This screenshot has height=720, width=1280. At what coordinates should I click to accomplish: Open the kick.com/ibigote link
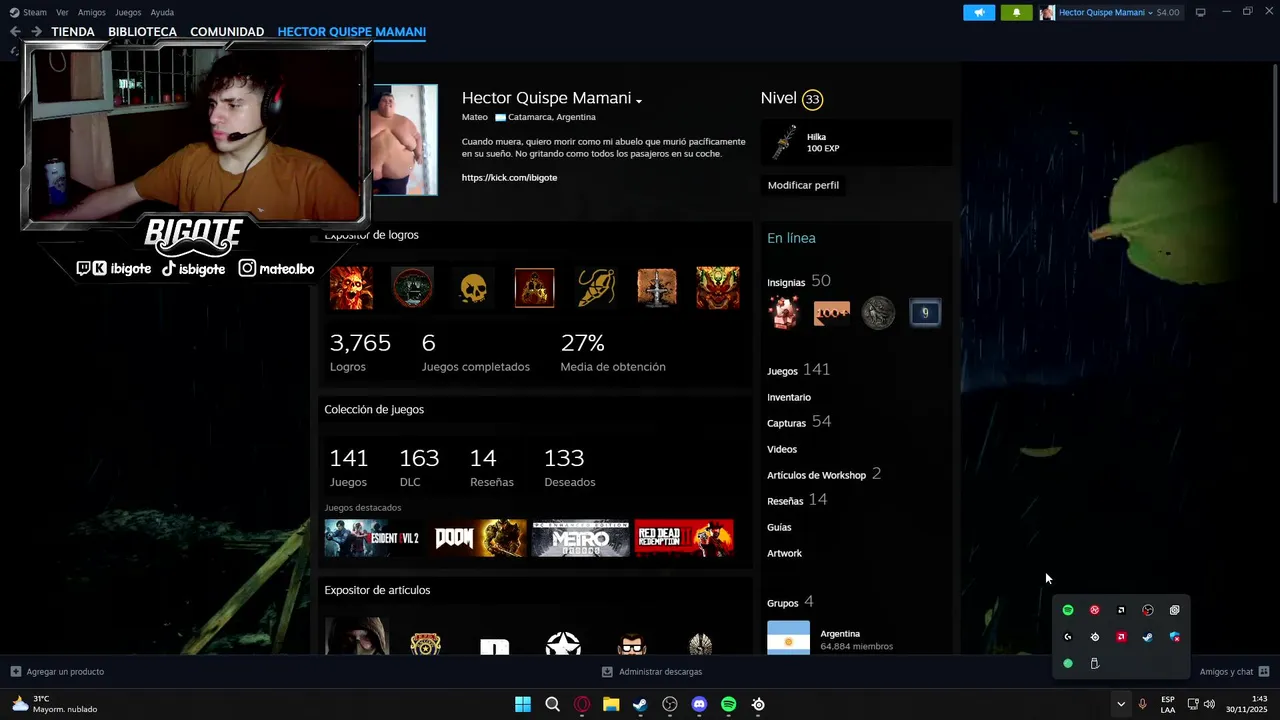[509, 177]
